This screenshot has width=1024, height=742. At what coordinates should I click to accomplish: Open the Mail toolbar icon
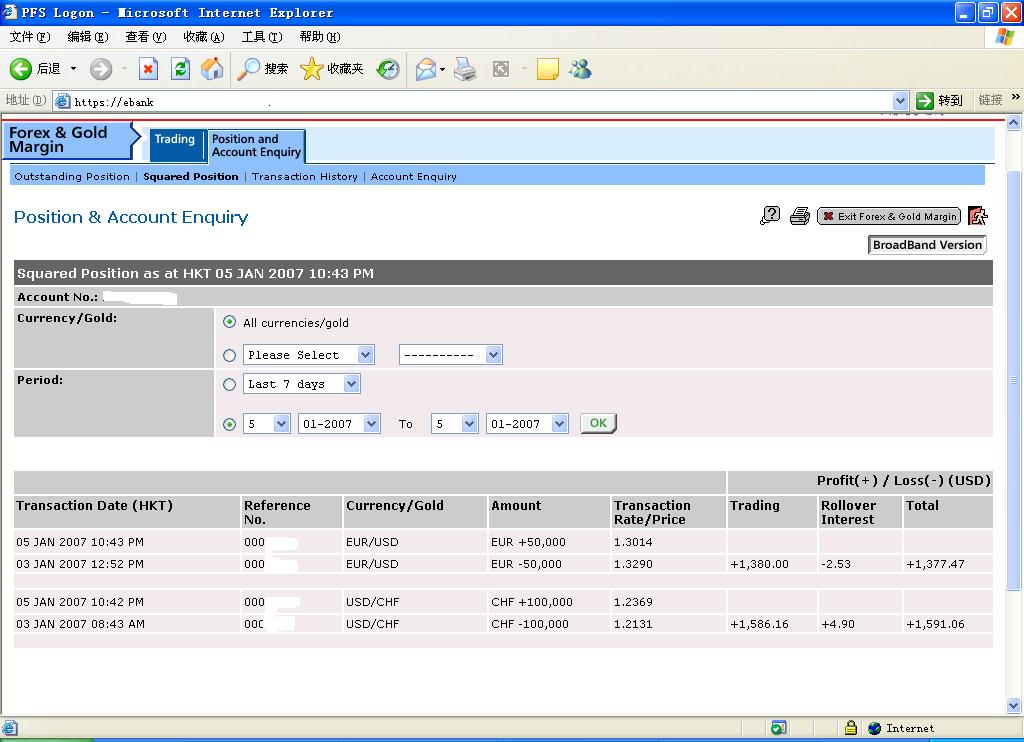pyautogui.click(x=426, y=68)
